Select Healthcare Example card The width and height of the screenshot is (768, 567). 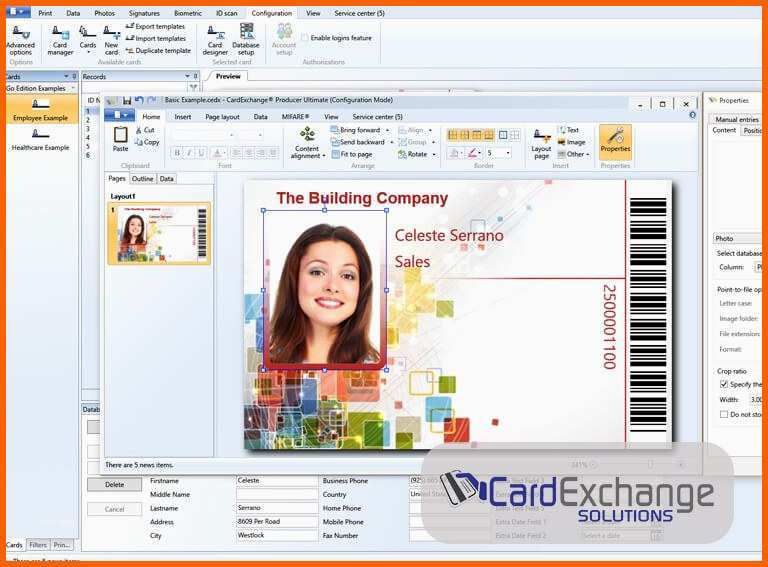tap(41, 140)
